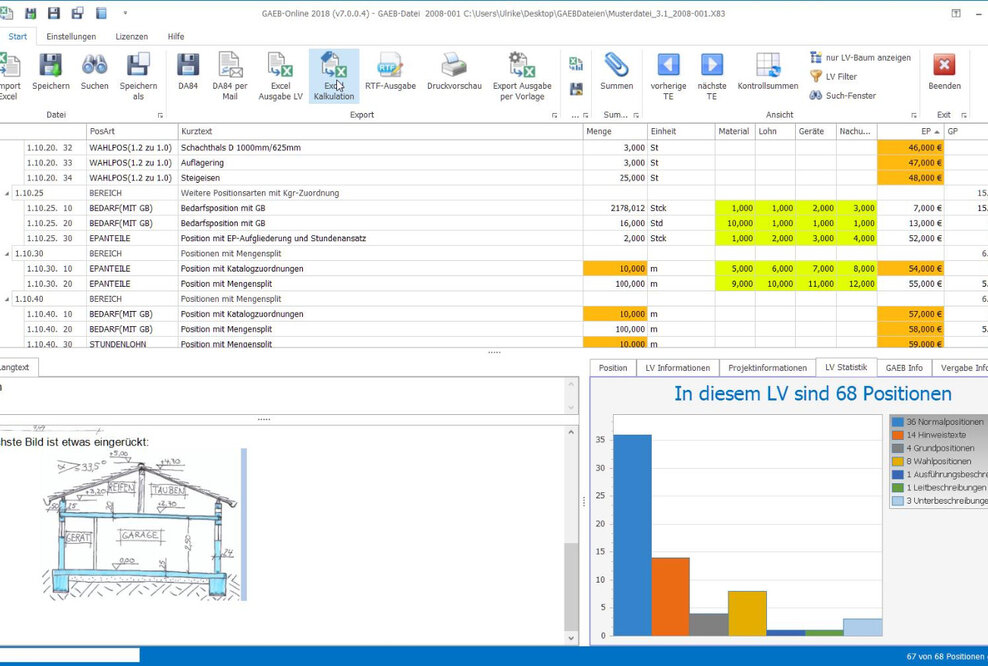Screen dimensions: 988x666
Task: Click the blue Normalpositionen chart bar
Action: click(631, 534)
